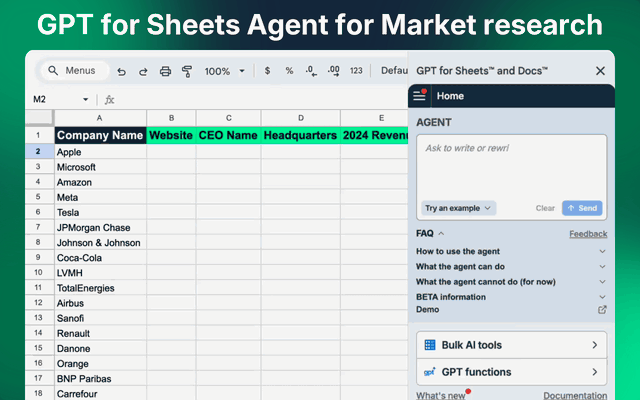Open the sidebar hamburger menu
The height and width of the screenshot is (400, 640).
tap(419, 96)
